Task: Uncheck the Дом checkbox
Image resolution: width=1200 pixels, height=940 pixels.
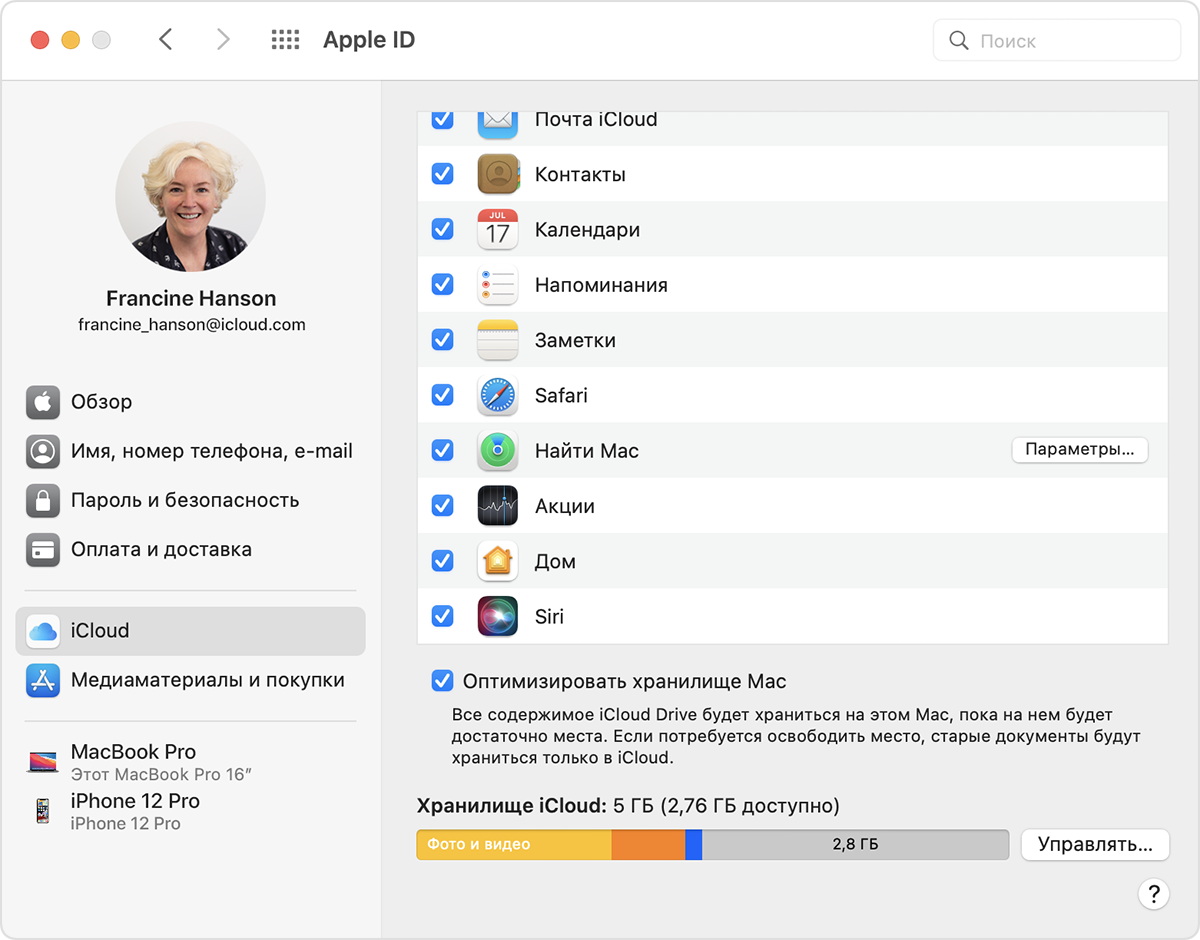Action: tap(442, 561)
